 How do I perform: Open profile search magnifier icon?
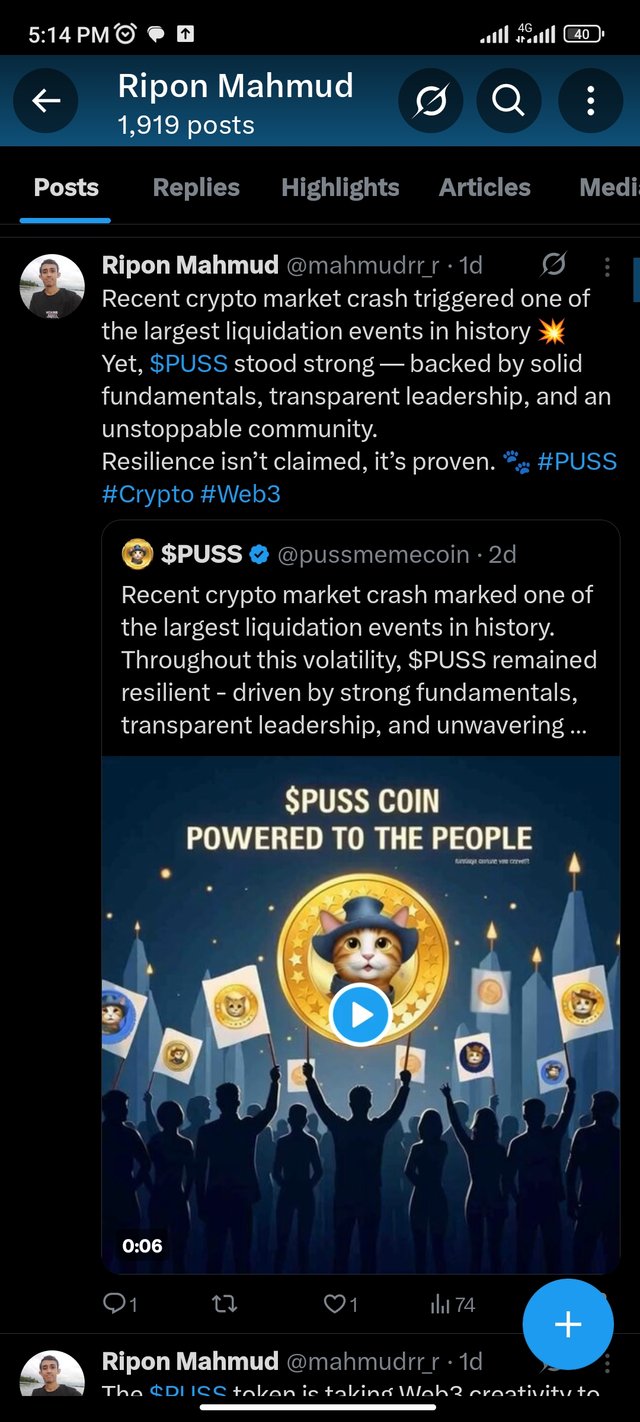(x=508, y=100)
